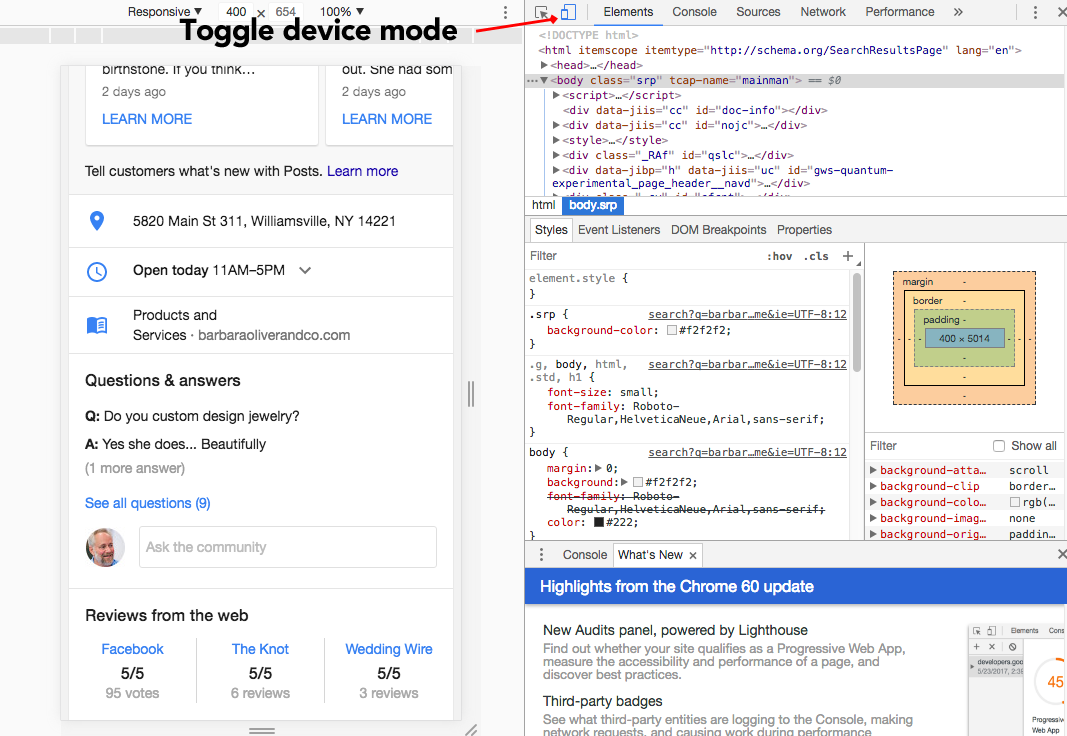Select the Elements tab

click(627, 12)
